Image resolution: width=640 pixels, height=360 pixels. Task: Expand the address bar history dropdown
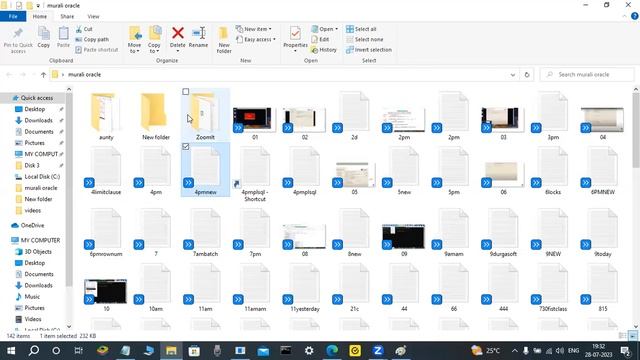click(x=513, y=75)
